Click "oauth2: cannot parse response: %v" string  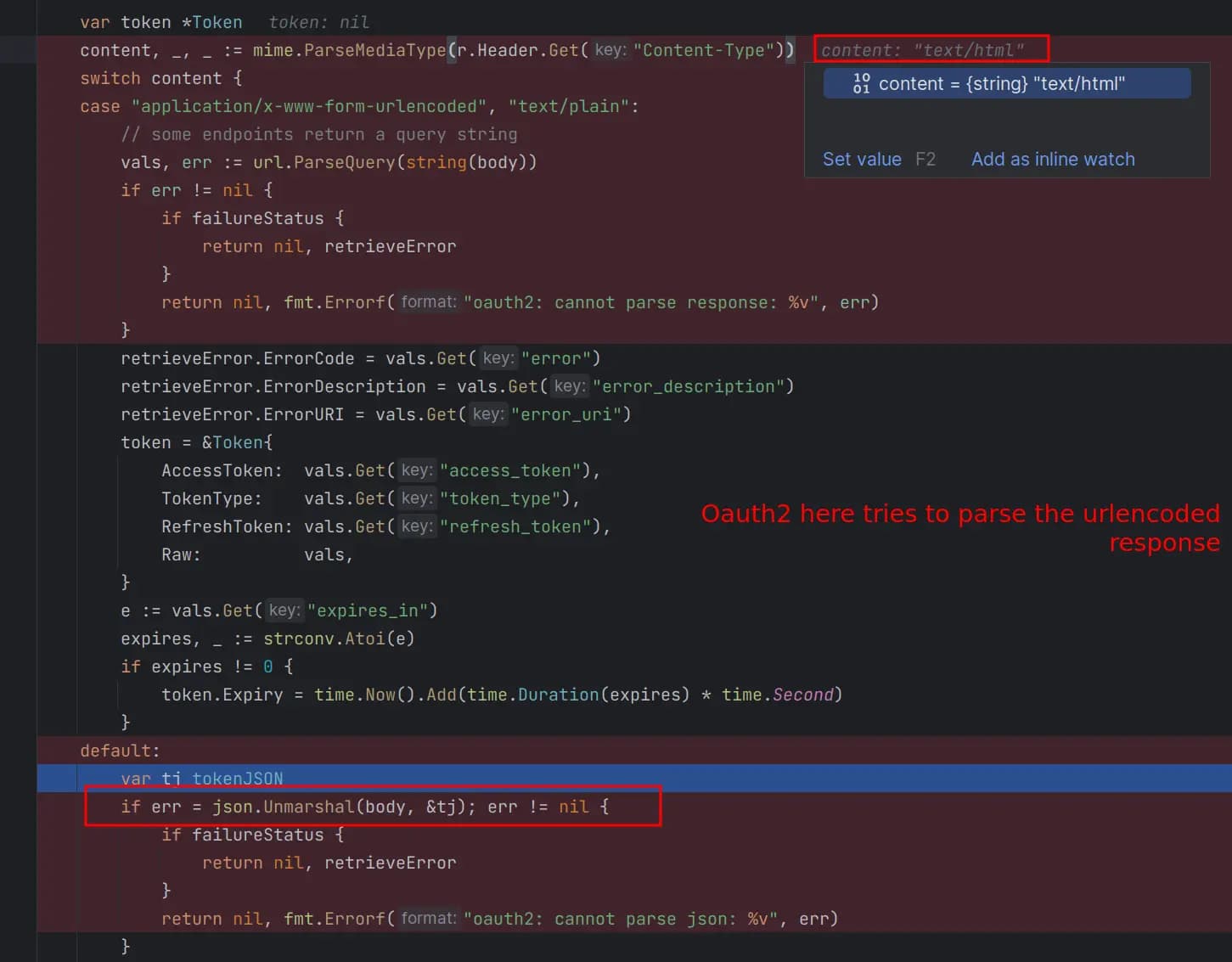(x=641, y=302)
